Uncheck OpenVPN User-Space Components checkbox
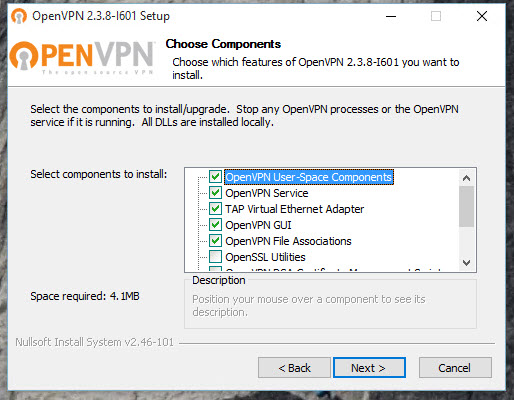514x400 pixels. 215,177
